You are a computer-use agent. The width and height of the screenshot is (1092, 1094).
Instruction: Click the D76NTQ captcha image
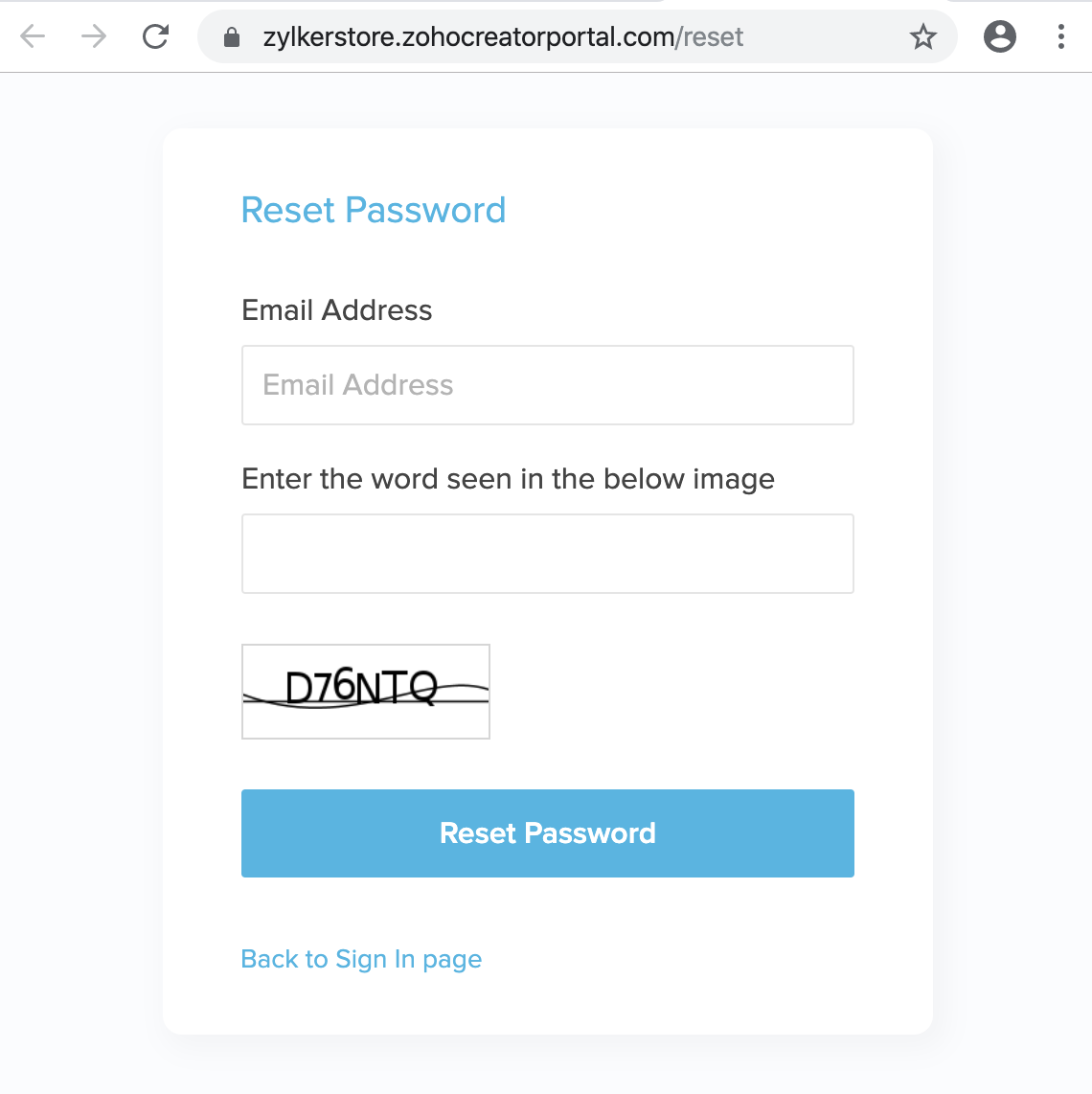366,691
